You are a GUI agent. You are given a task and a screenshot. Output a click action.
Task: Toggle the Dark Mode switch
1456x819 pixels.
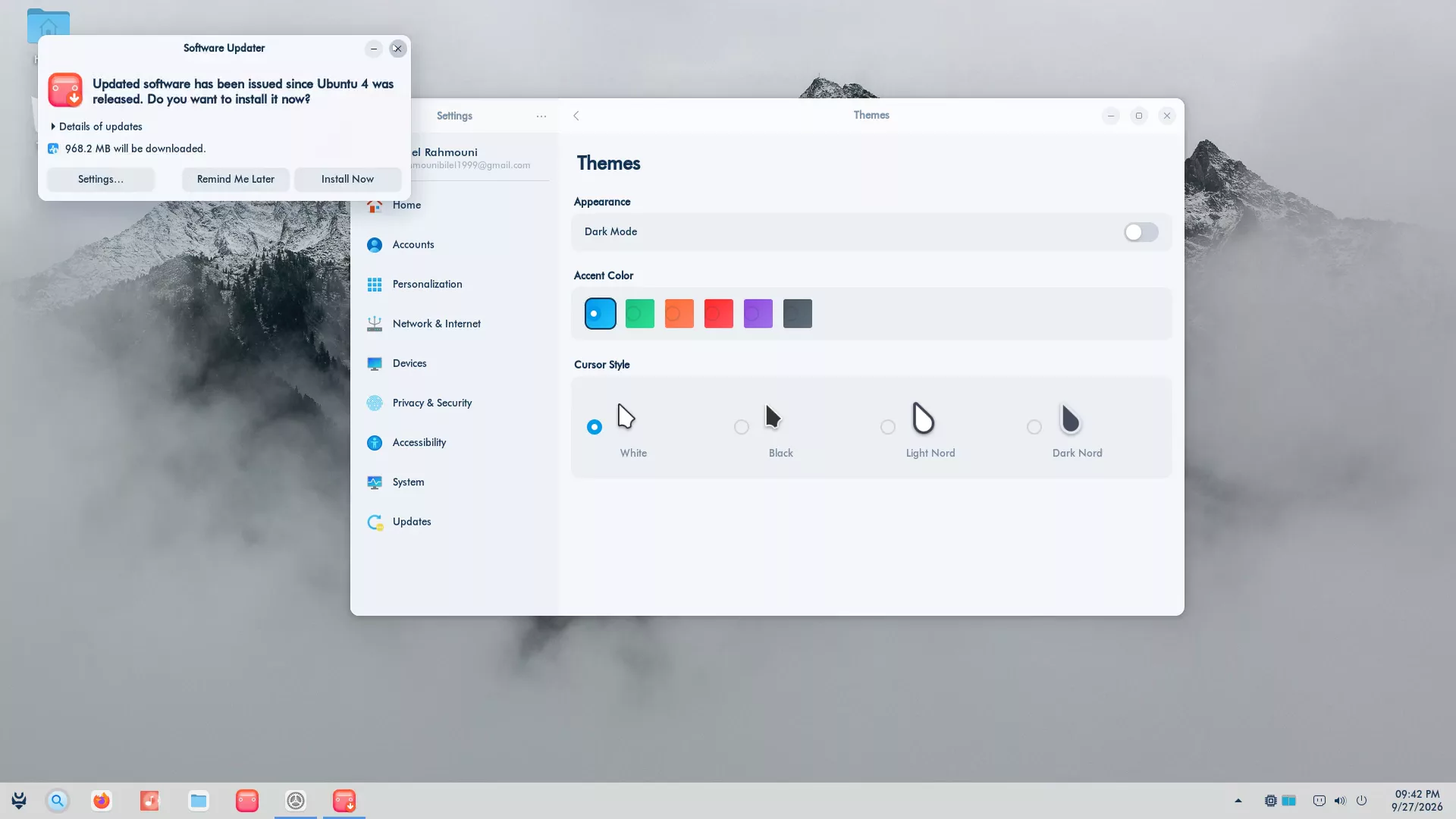click(x=1141, y=232)
